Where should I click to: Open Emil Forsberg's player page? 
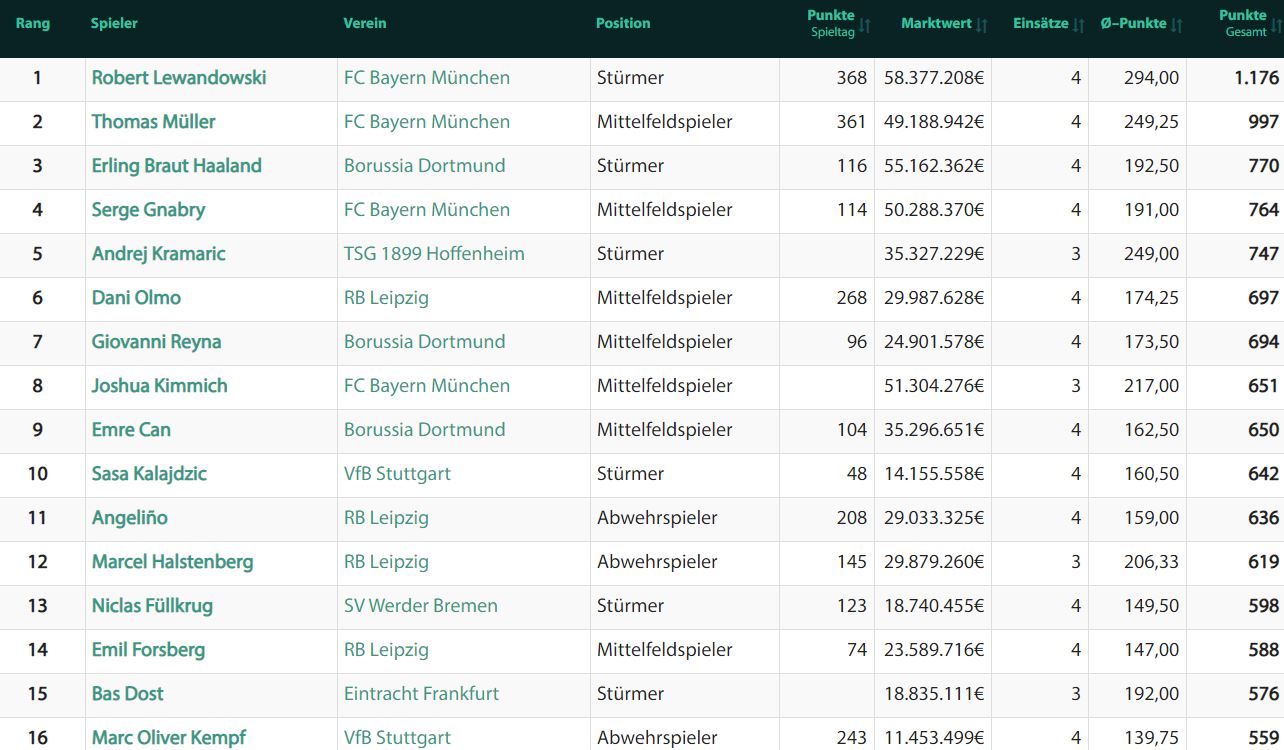(149, 650)
